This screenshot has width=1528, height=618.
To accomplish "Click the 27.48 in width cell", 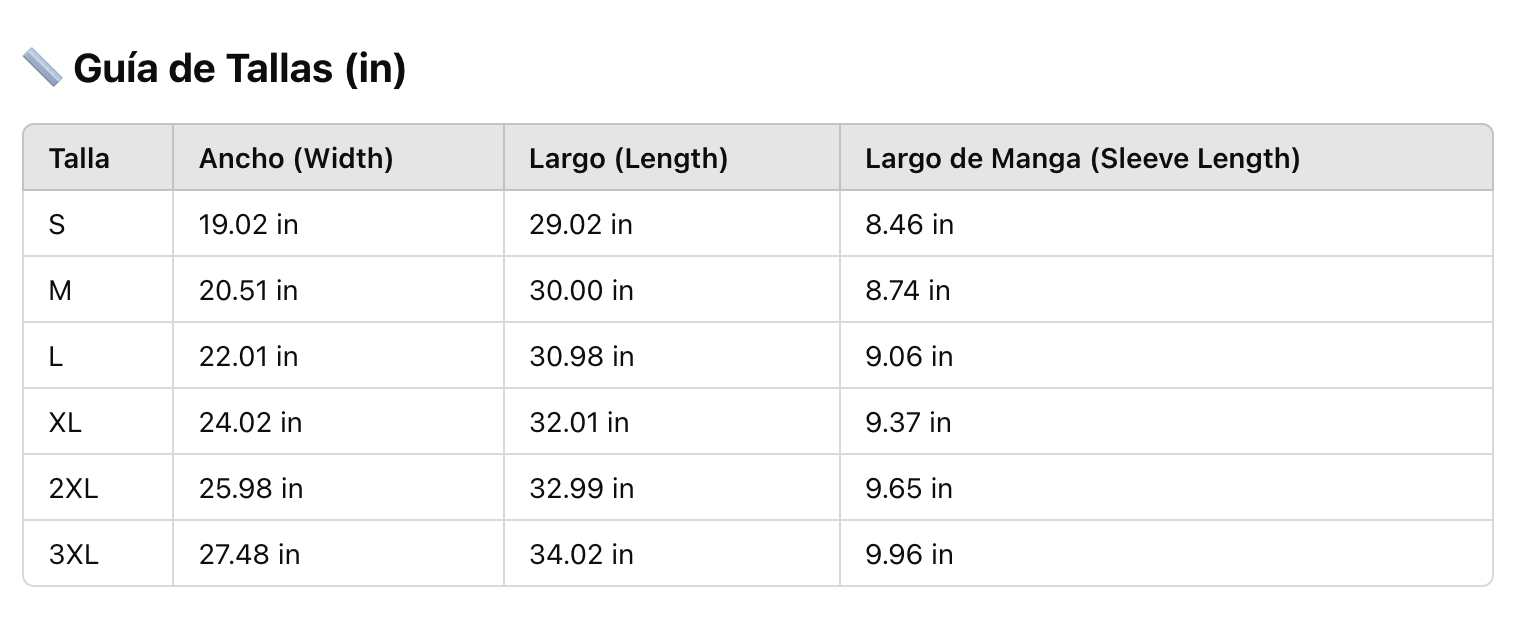I will click(249, 554).
